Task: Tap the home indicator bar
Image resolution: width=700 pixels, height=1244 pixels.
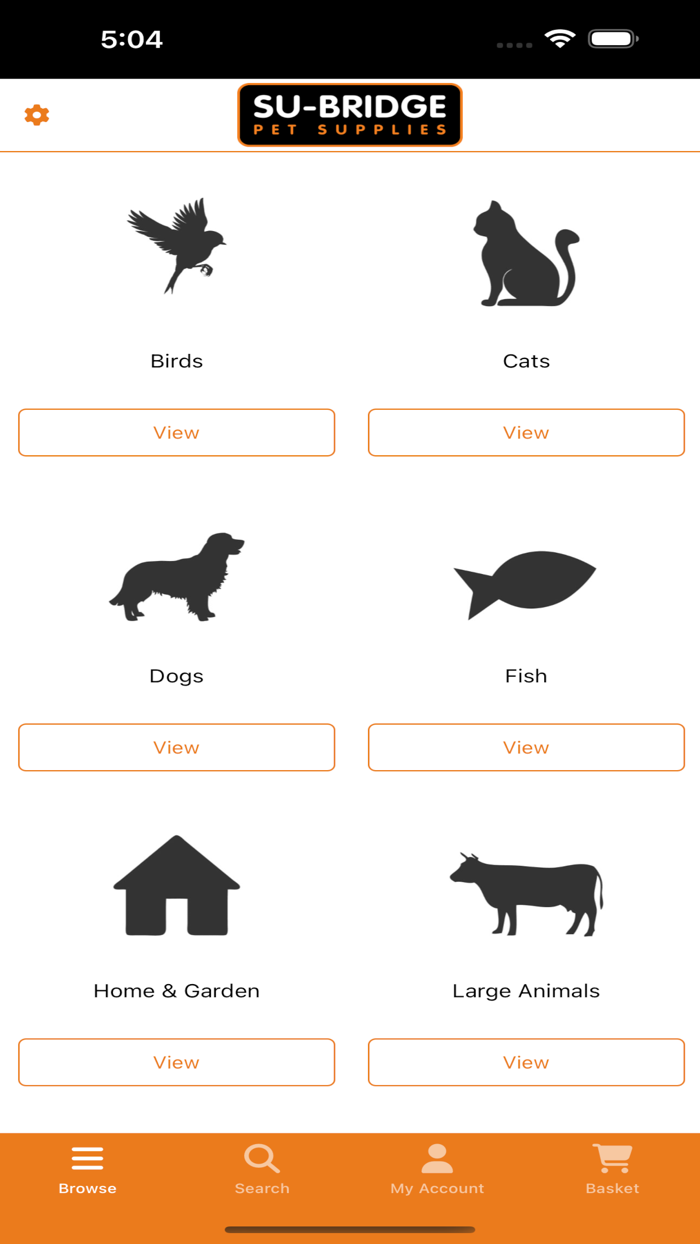Action: click(x=349, y=1227)
